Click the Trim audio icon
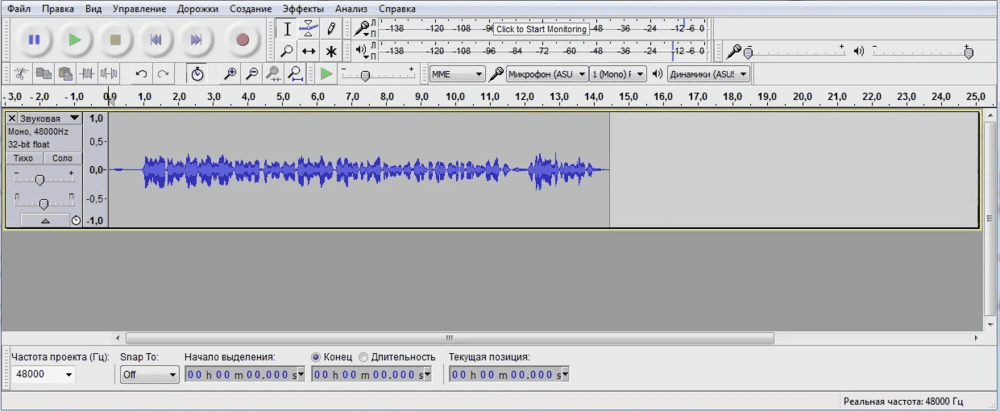 point(87,73)
